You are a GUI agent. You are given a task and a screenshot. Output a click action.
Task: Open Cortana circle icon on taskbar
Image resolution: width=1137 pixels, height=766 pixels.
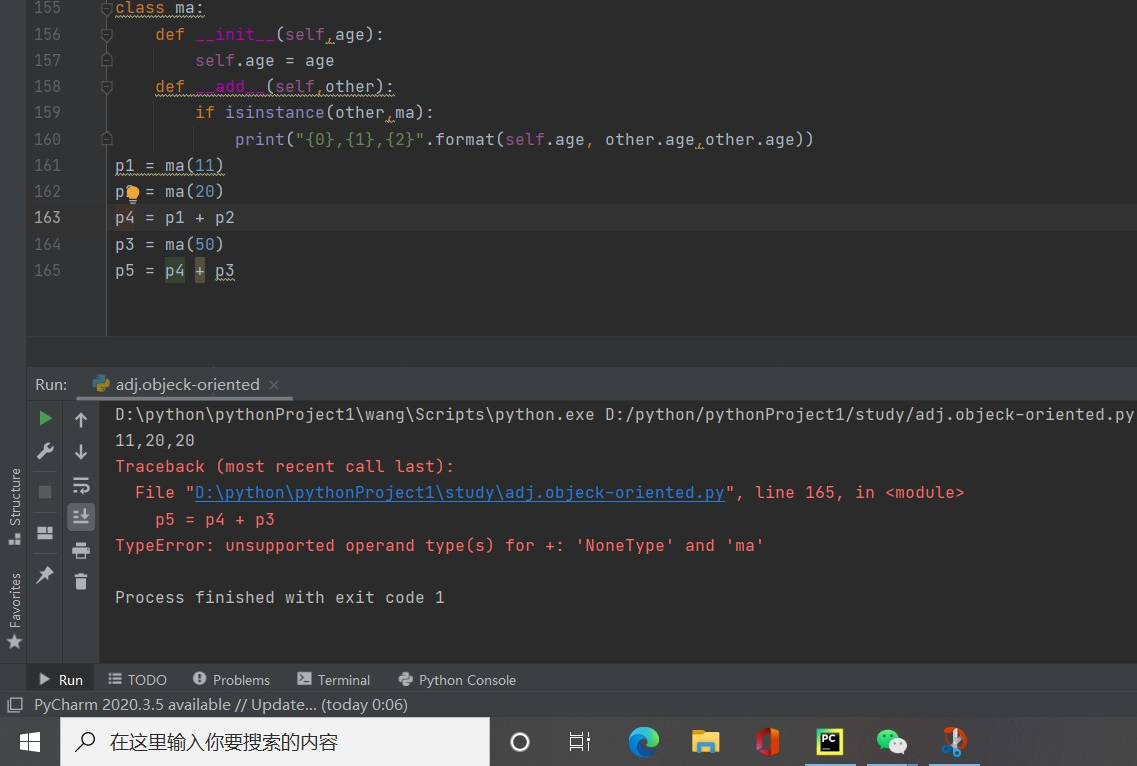520,741
